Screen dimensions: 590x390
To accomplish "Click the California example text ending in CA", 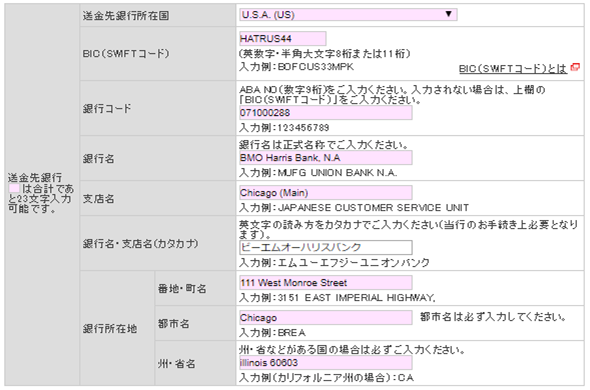I will click(326, 378).
